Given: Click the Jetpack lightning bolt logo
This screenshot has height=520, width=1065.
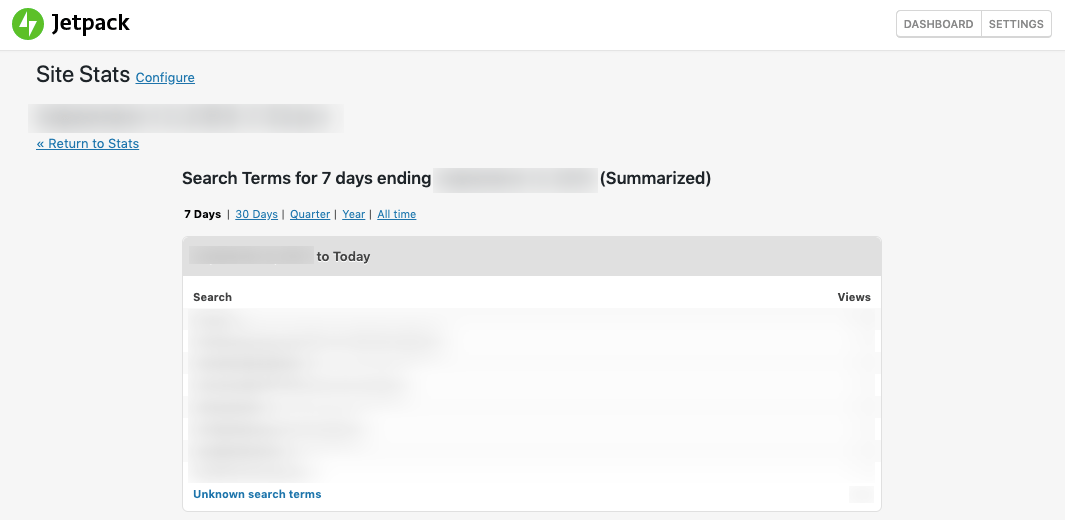Looking at the screenshot, I should [28, 24].
